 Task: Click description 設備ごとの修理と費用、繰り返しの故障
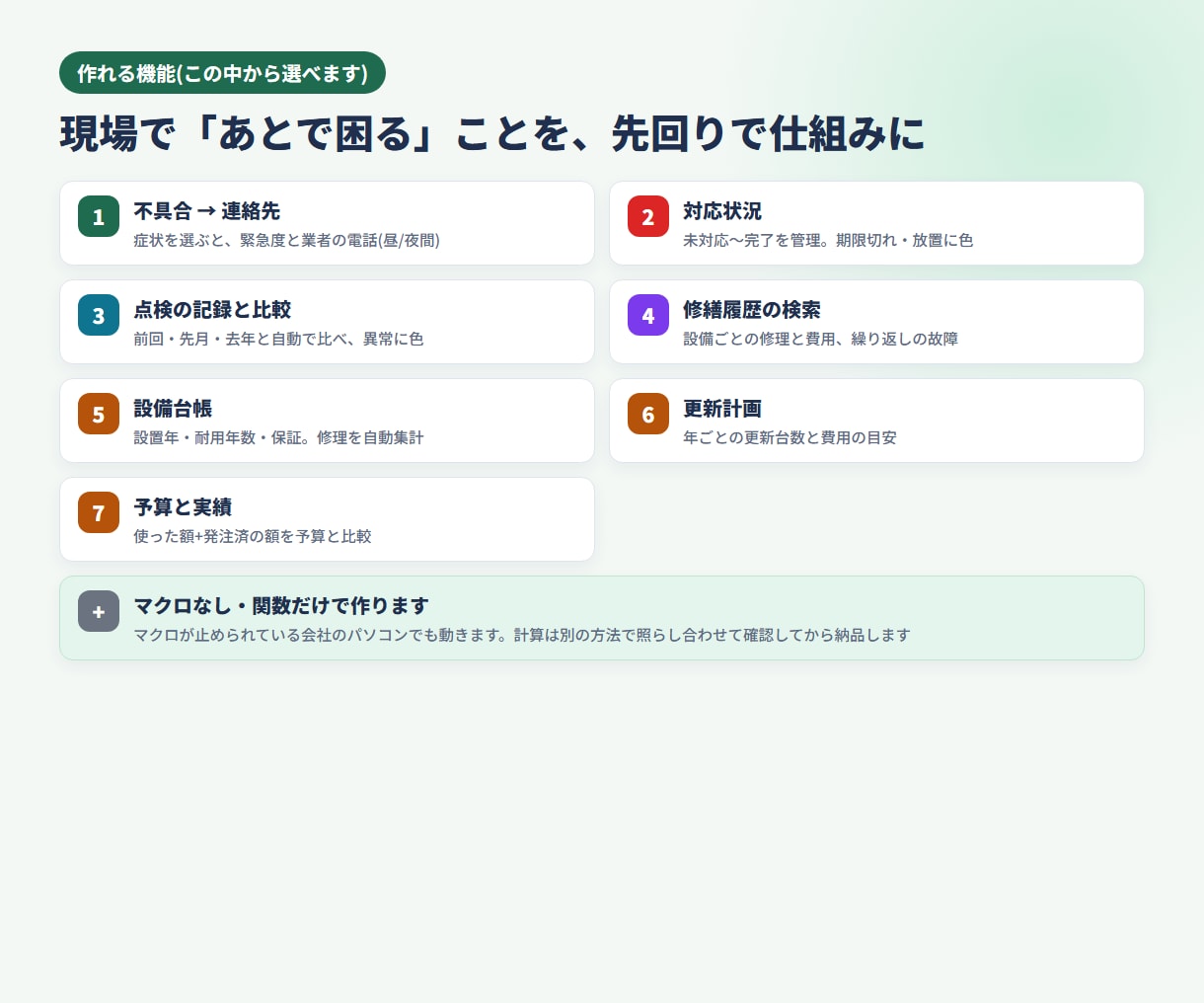[x=820, y=339]
